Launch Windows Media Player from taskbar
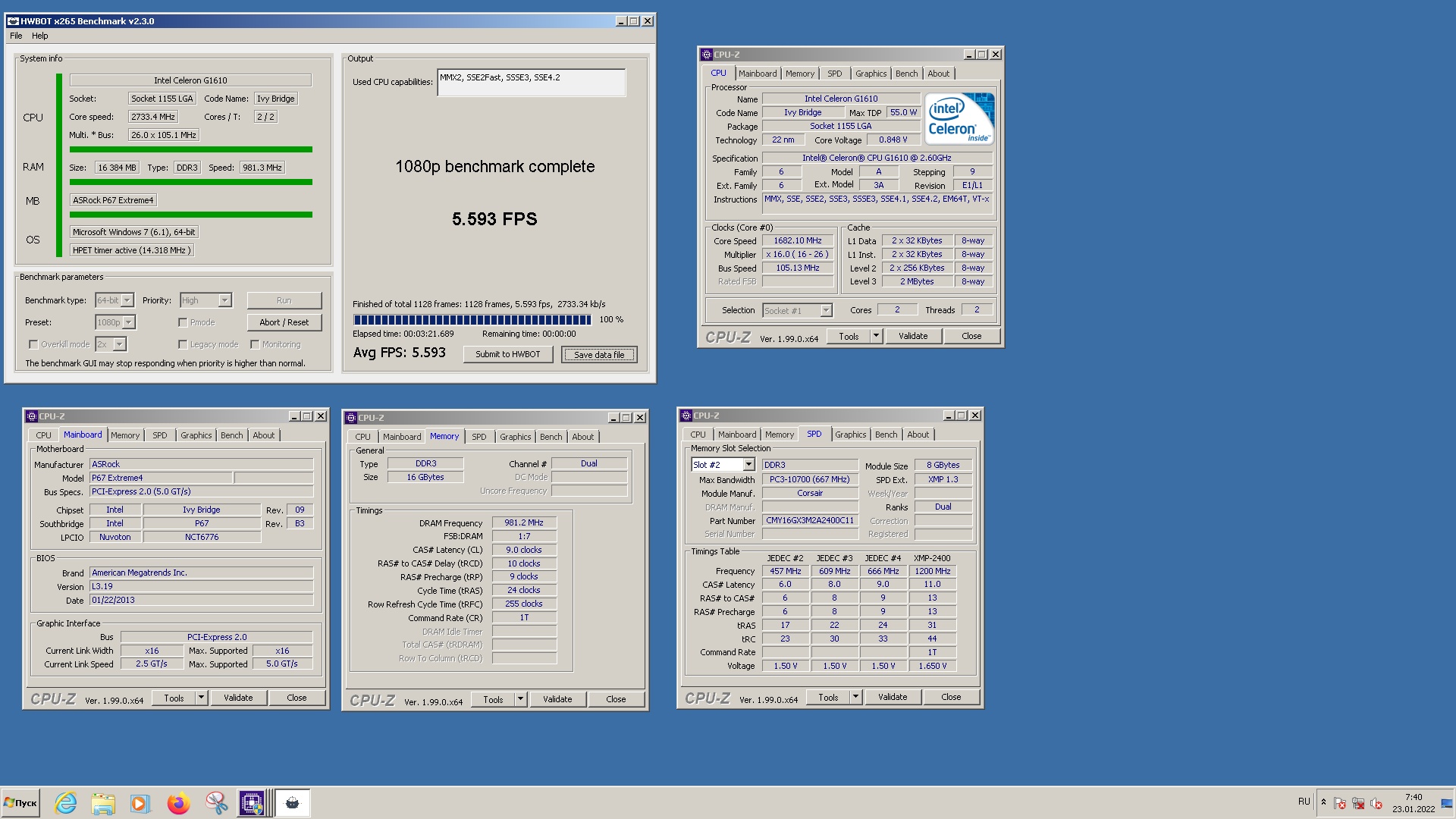 coord(140,802)
